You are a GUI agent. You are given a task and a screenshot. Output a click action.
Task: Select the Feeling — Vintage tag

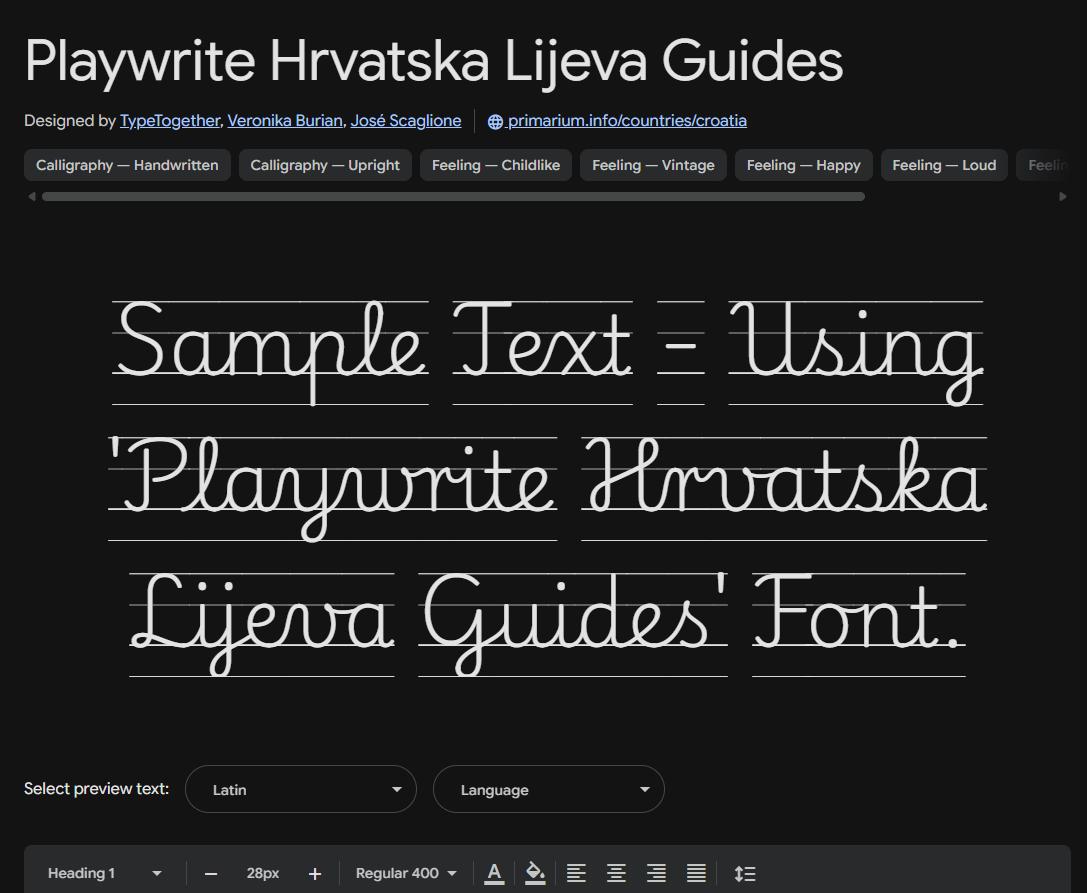653,165
